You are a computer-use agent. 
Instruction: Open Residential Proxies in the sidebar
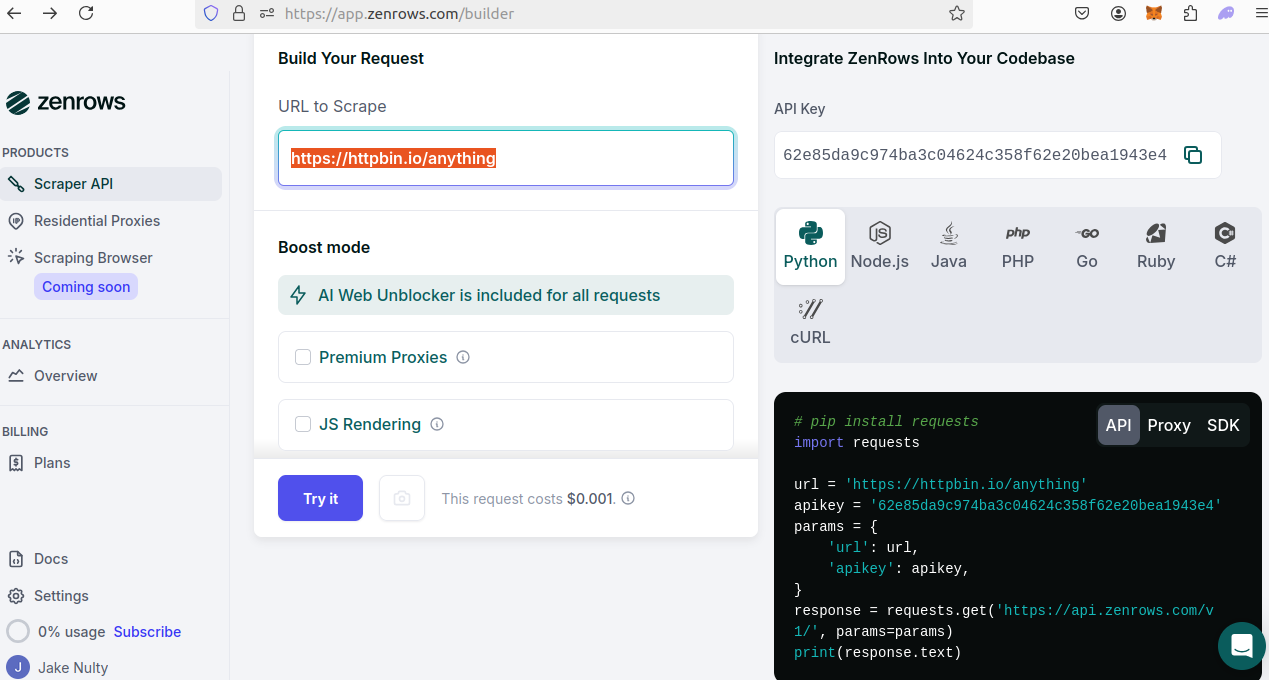(97, 221)
